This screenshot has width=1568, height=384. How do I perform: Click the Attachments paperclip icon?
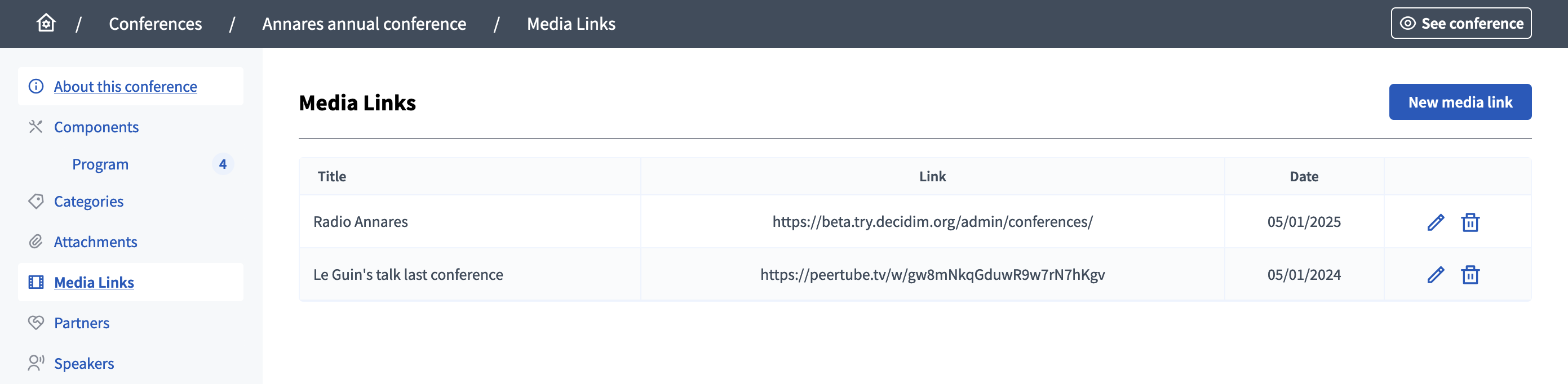[x=36, y=242]
